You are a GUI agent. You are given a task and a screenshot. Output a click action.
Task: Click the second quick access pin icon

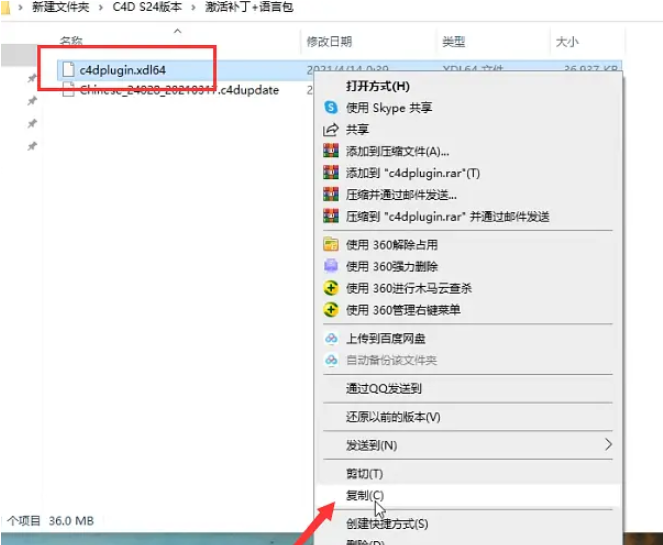click(x=32, y=101)
